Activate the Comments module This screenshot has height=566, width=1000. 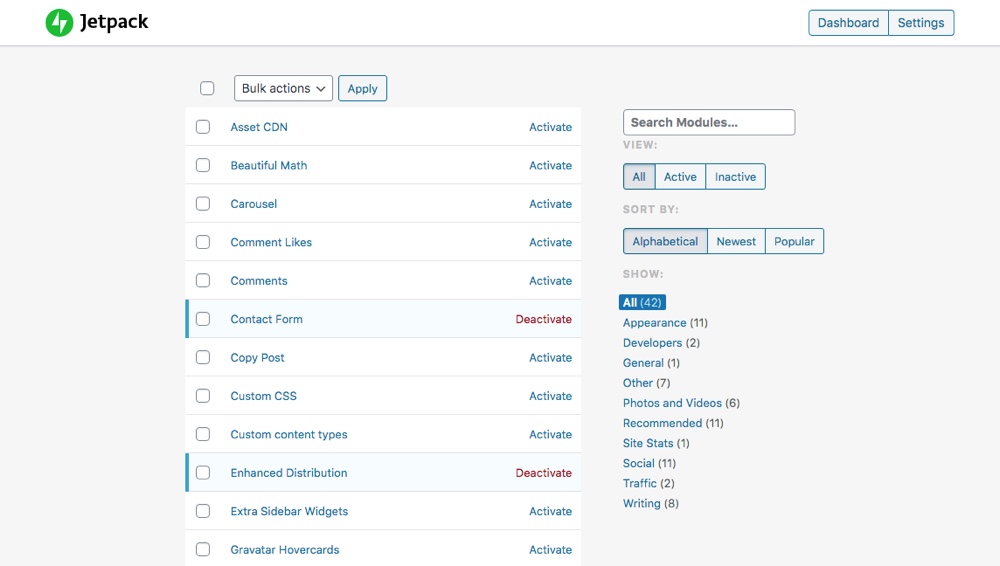coord(550,280)
